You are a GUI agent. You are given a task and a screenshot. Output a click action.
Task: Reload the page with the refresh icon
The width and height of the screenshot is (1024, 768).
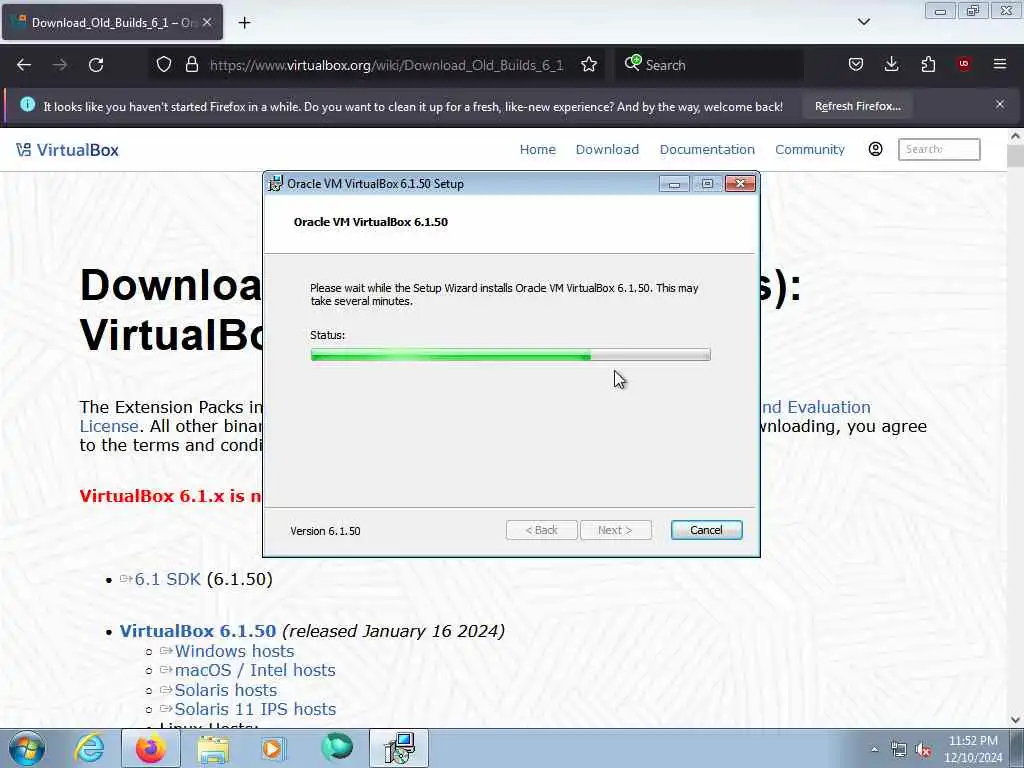pos(96,65)
